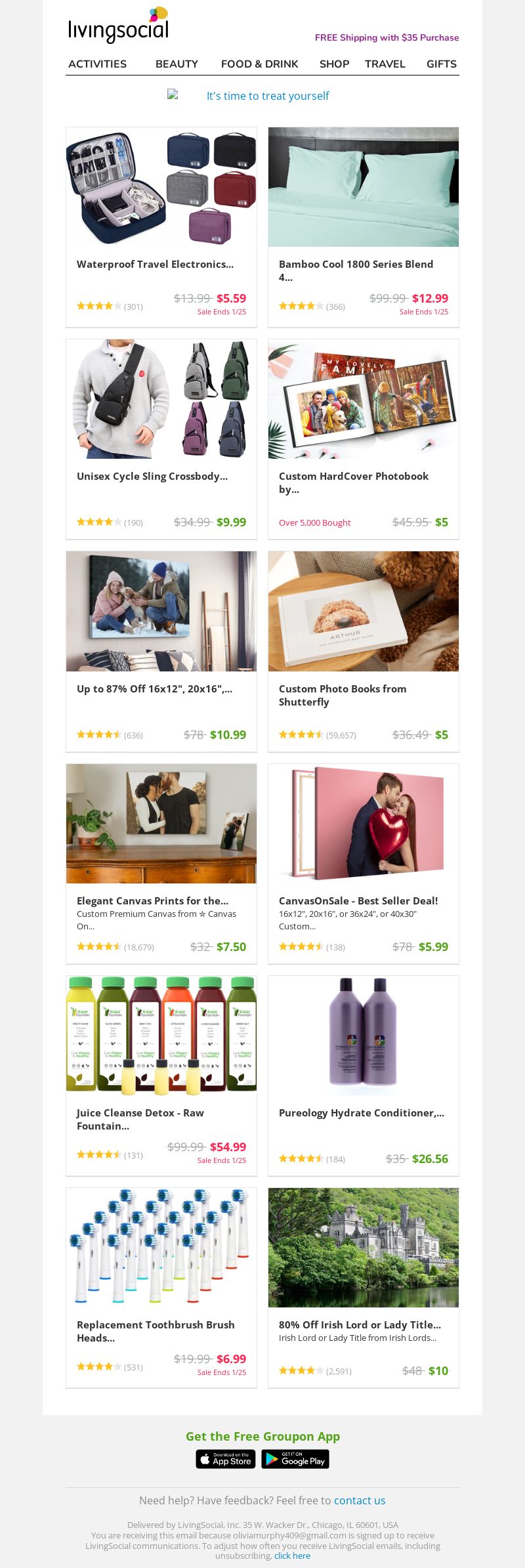Go to the GIFTS category
The image size is (525, 1568).
click(x=442, y=64)
